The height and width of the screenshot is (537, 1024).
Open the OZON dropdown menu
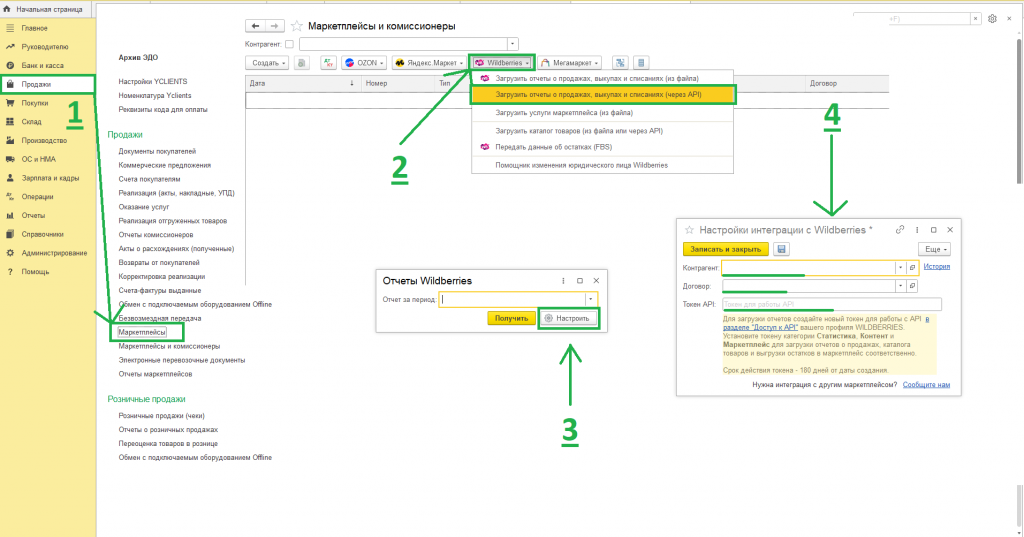point(364,63)
